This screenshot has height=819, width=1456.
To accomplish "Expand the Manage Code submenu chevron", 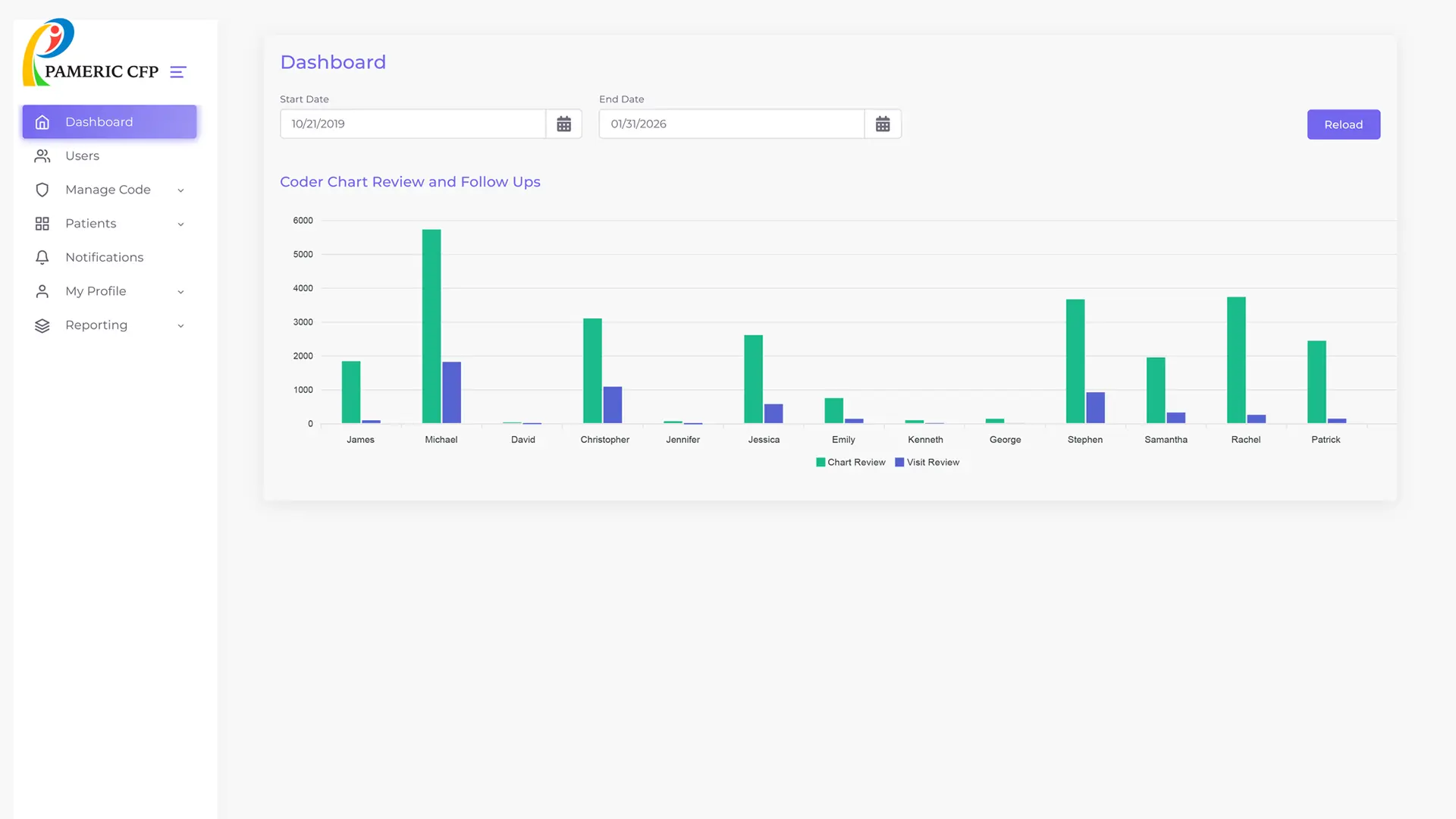I will click(x=180, y=190).
